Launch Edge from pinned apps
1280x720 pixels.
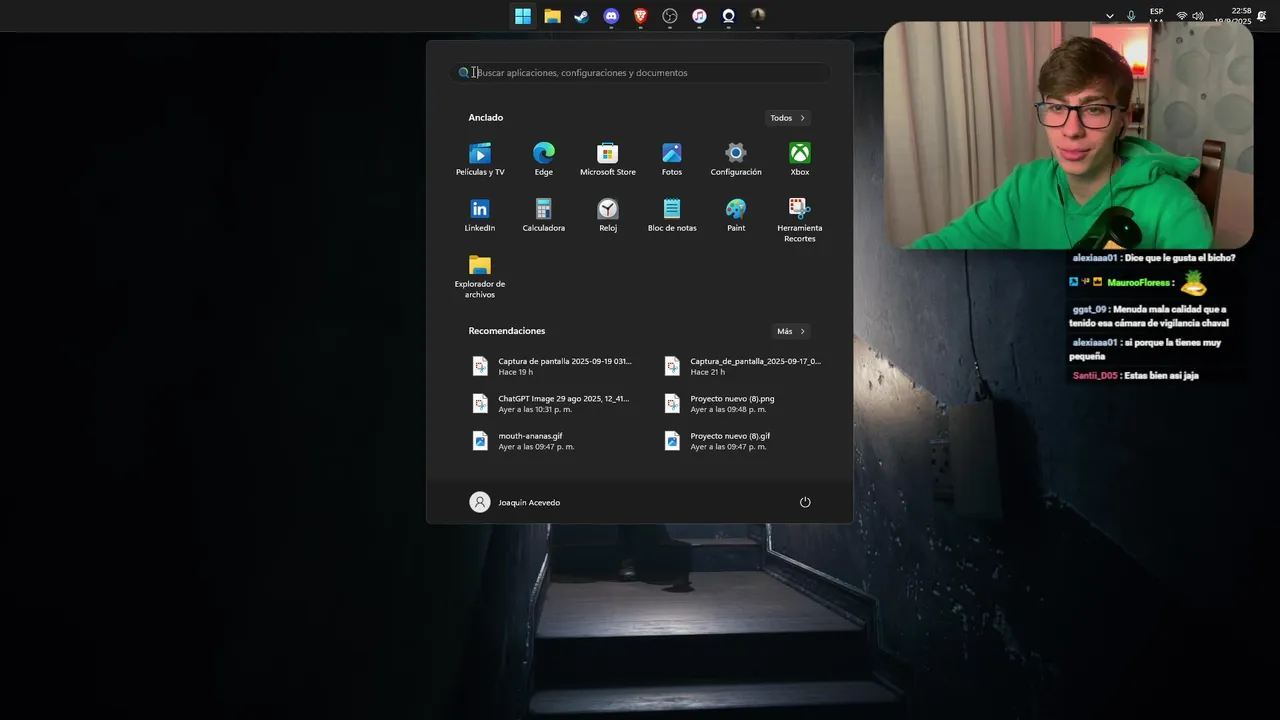click(x=544, y=160)
